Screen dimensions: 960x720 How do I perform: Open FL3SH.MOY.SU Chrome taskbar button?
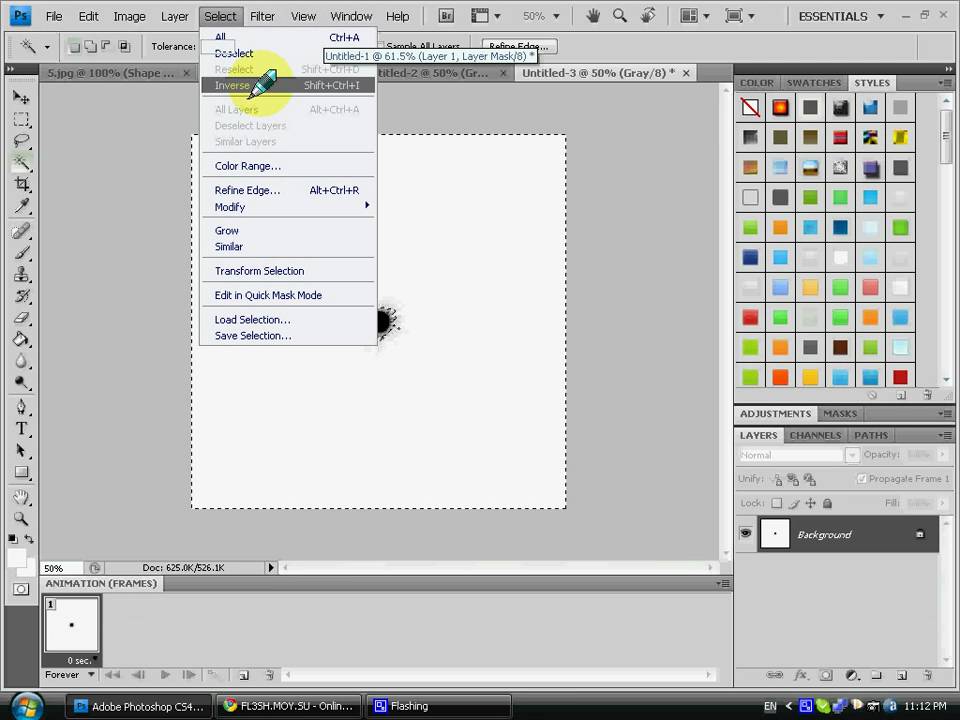(289, 706)
